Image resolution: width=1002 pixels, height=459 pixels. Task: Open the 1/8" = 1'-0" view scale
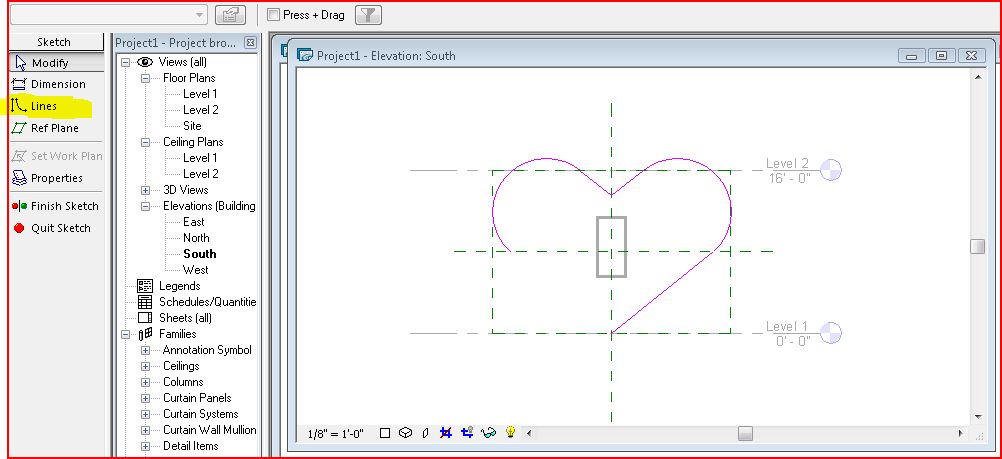[335, 433]
